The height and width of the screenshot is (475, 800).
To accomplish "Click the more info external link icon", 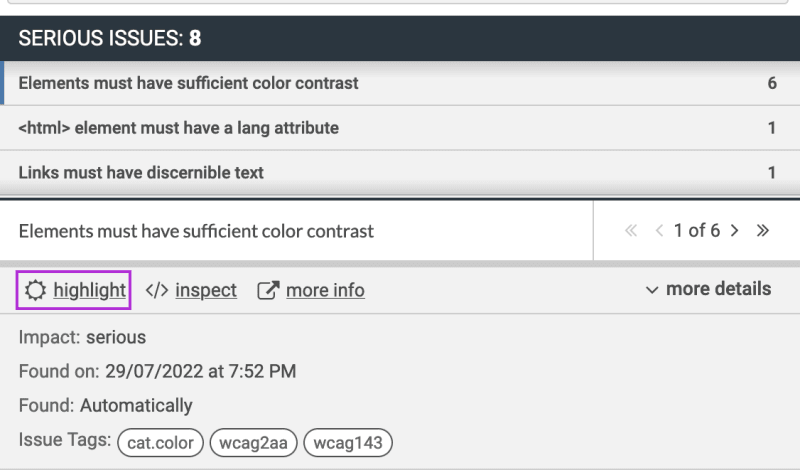I will (268, 290).
